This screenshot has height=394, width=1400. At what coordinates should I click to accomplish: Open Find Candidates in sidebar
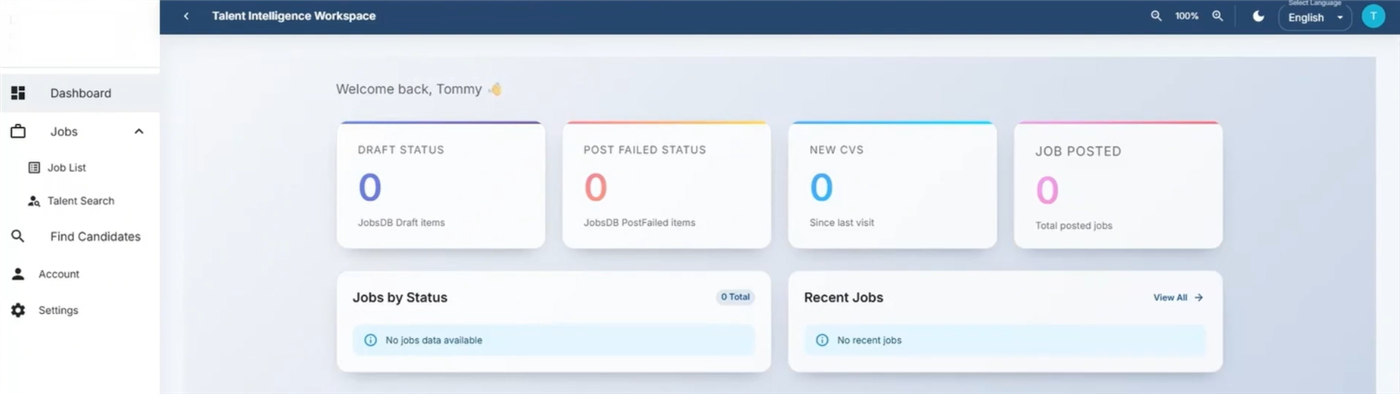(x=95, y=237)
